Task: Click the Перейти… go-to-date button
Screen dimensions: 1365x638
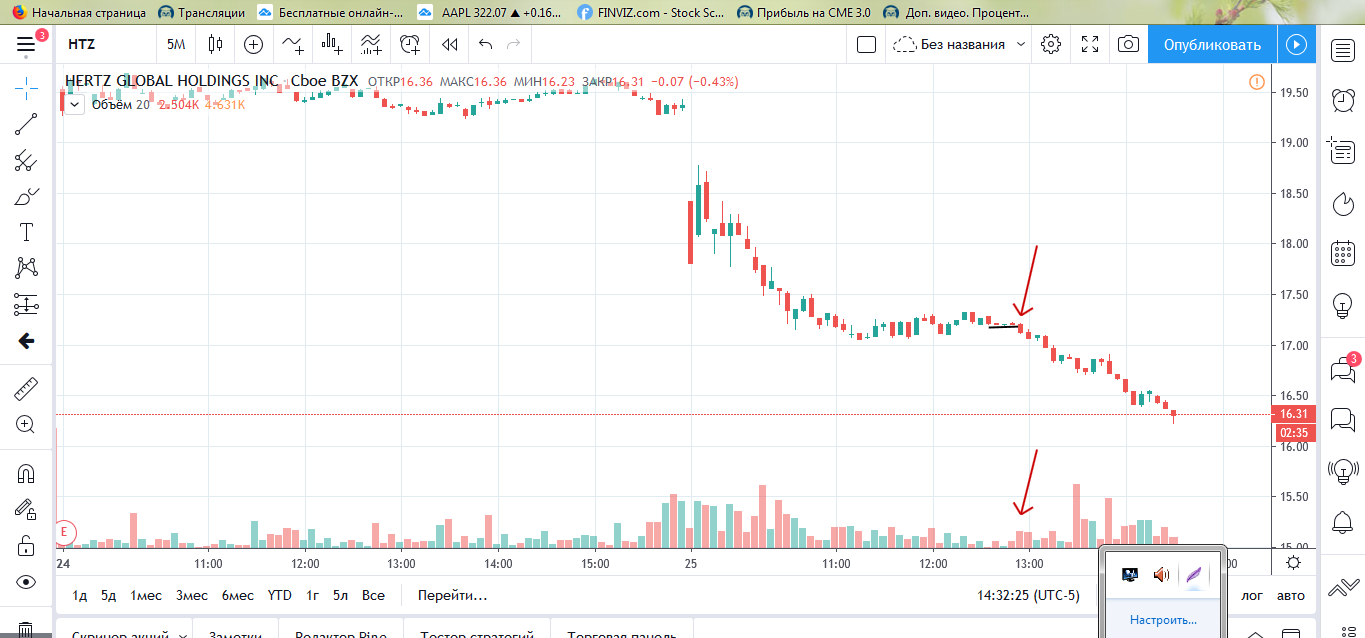Action: pos(453,595)
